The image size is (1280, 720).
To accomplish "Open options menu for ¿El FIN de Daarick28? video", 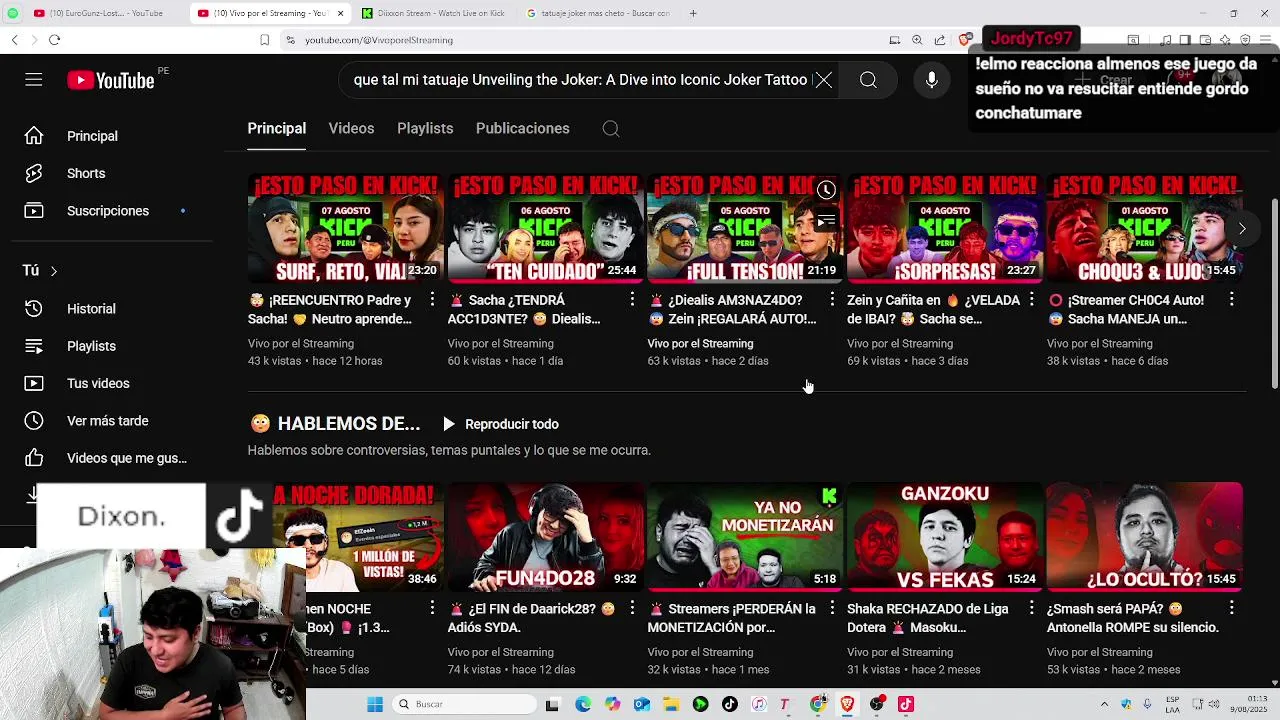I will pos(632,608).
